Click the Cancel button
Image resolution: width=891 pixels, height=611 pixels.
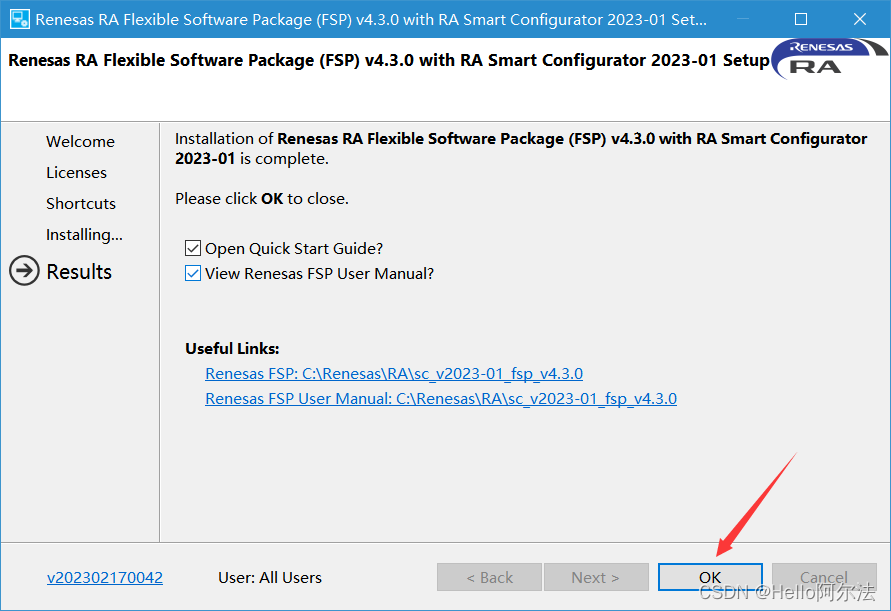tap(823, 577)
